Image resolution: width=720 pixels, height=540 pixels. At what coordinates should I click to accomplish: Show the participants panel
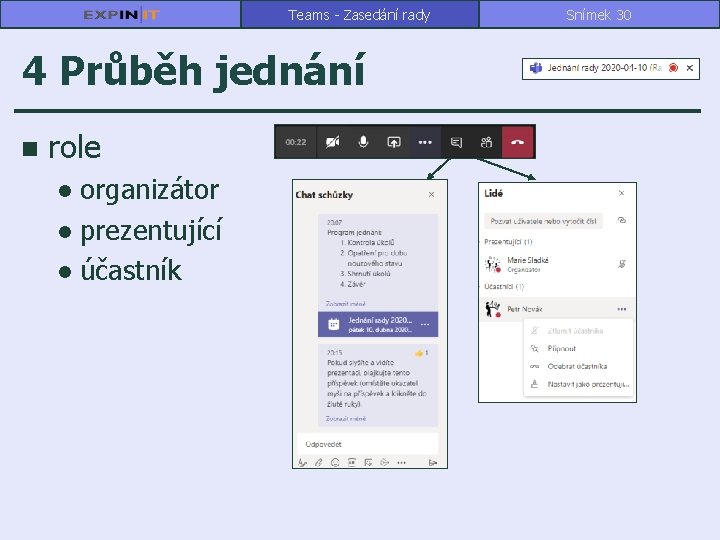(486, 142)
